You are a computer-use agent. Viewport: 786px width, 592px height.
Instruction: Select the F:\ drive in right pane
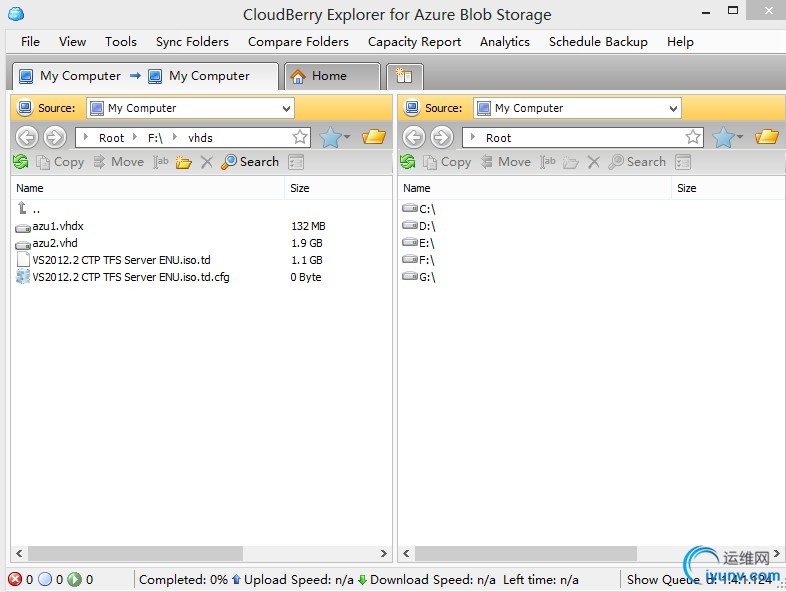pos(419,260)
